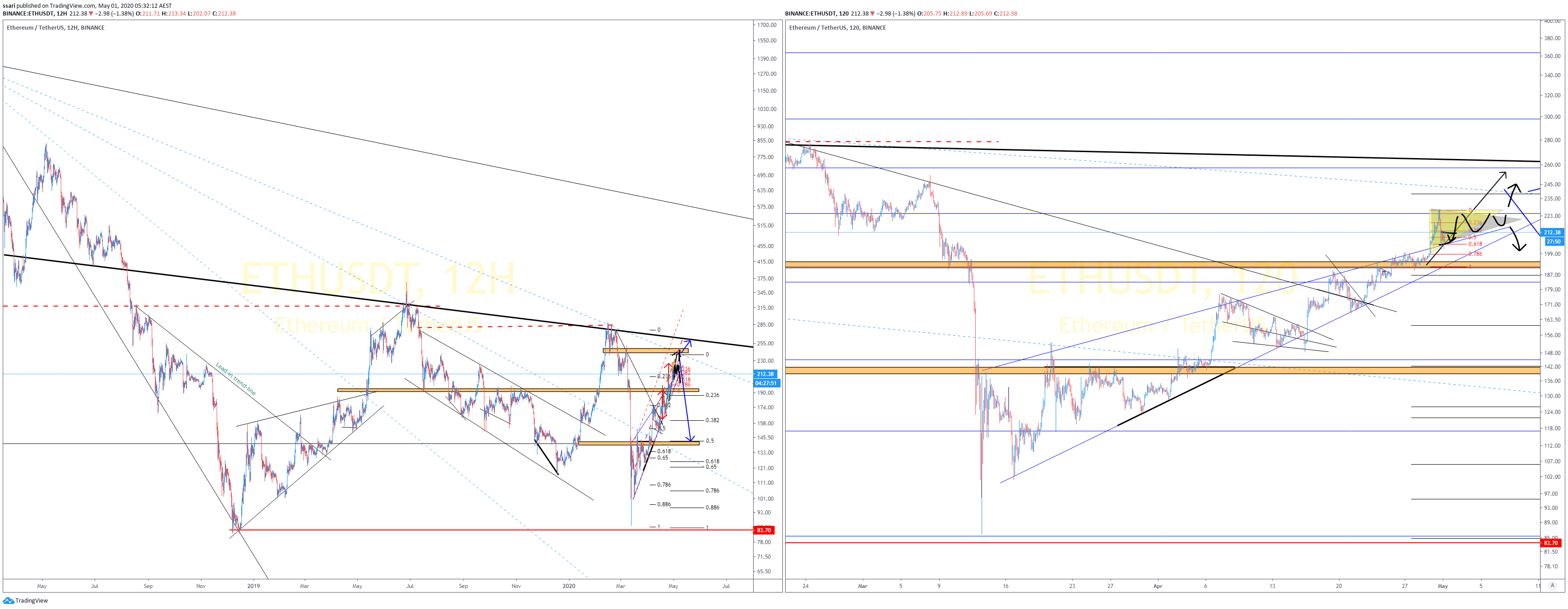Click the '1030.00' price axis label
Viewport: 1568px width, 609px height.
(x=766, y=109)
